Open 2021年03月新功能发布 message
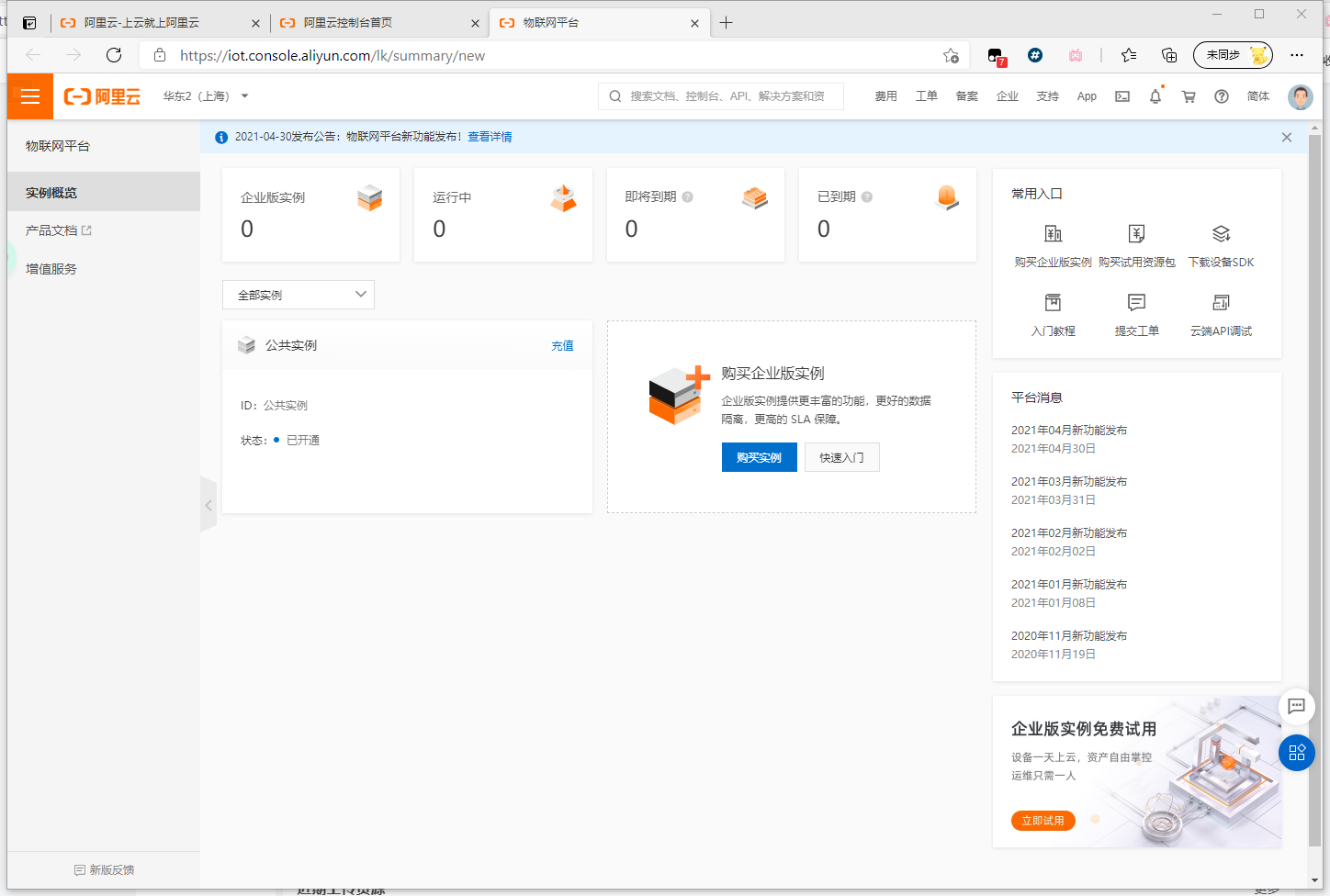 [1069, 482]
